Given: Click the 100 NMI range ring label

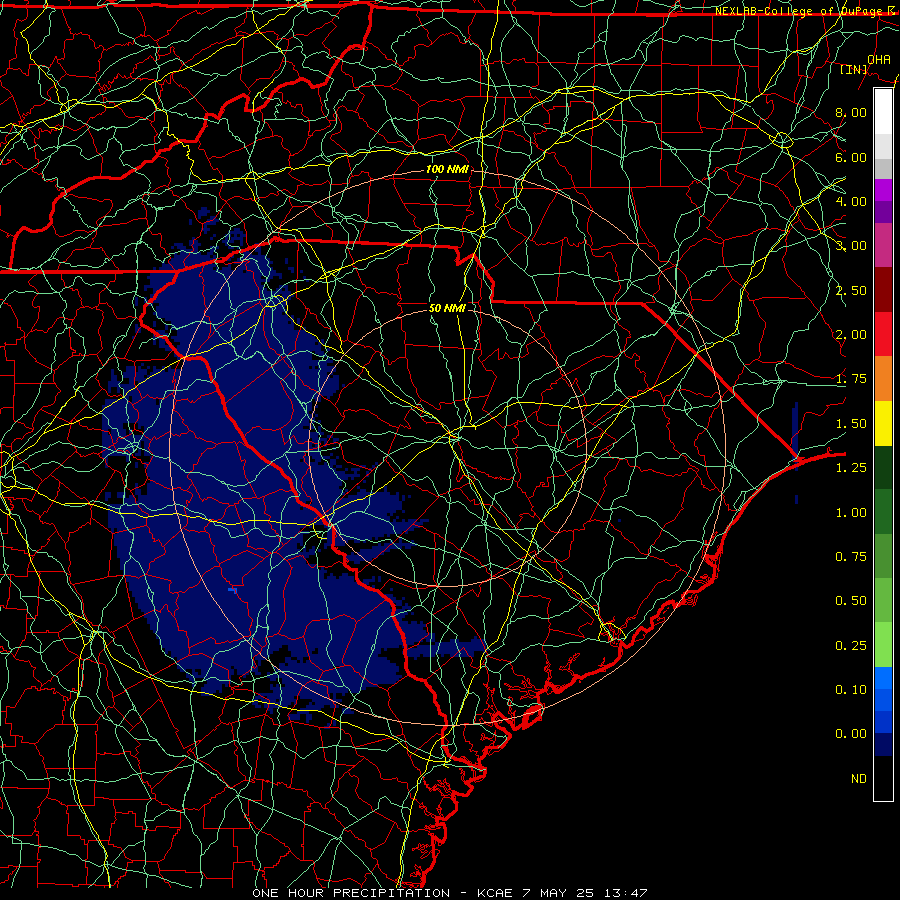Looking at the screenshot, I should tap(447, 169).
